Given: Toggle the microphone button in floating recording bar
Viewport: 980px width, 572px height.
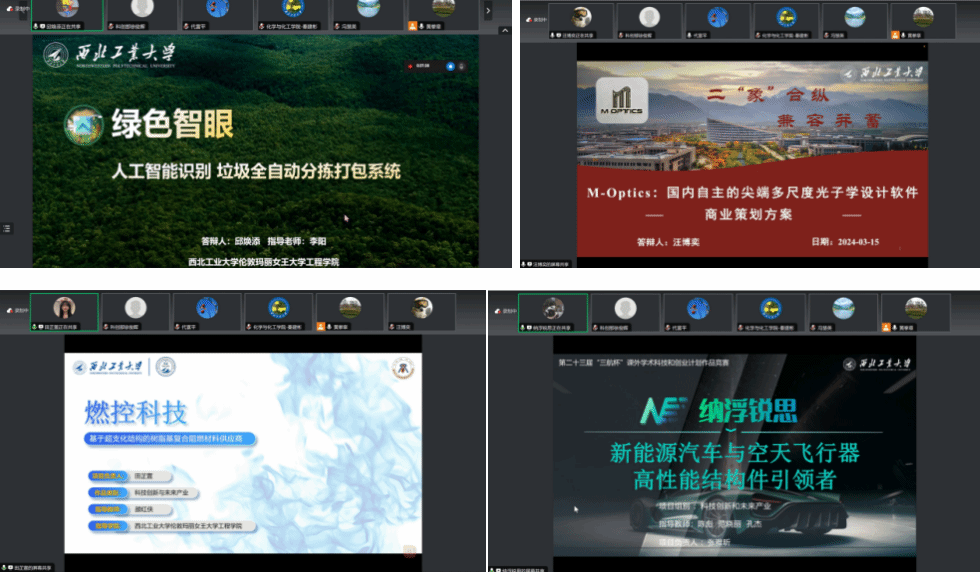Looking at the screenshot, I should (461, 66).
